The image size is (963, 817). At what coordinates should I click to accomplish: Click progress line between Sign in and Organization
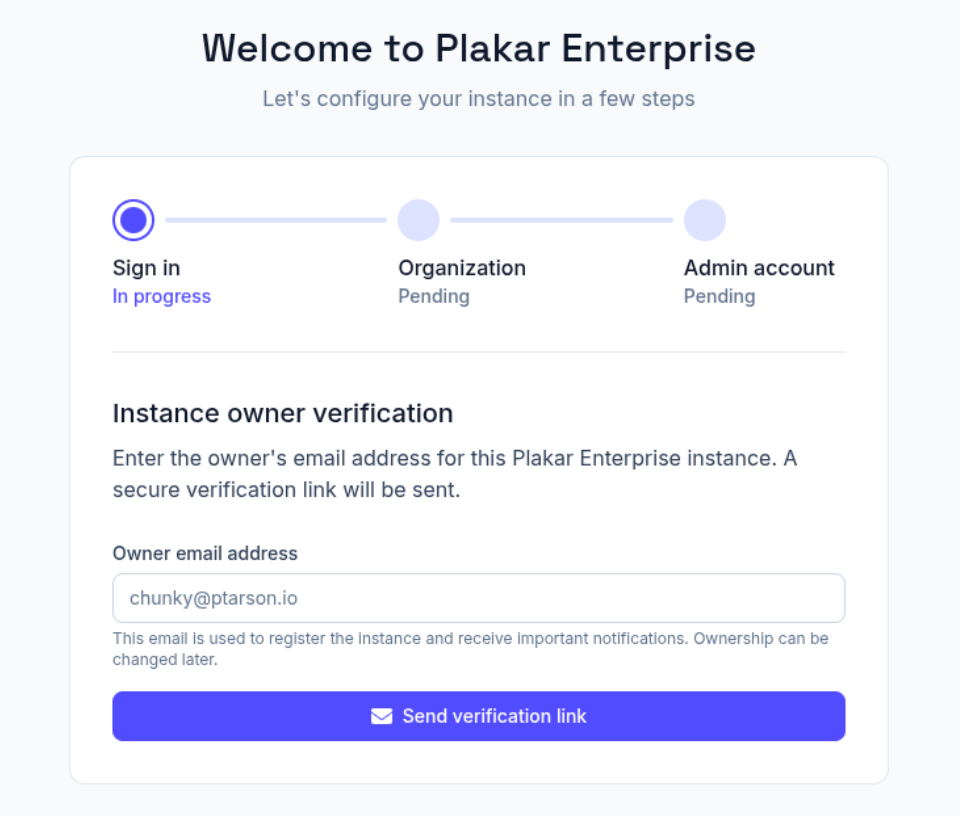point(276,220)
